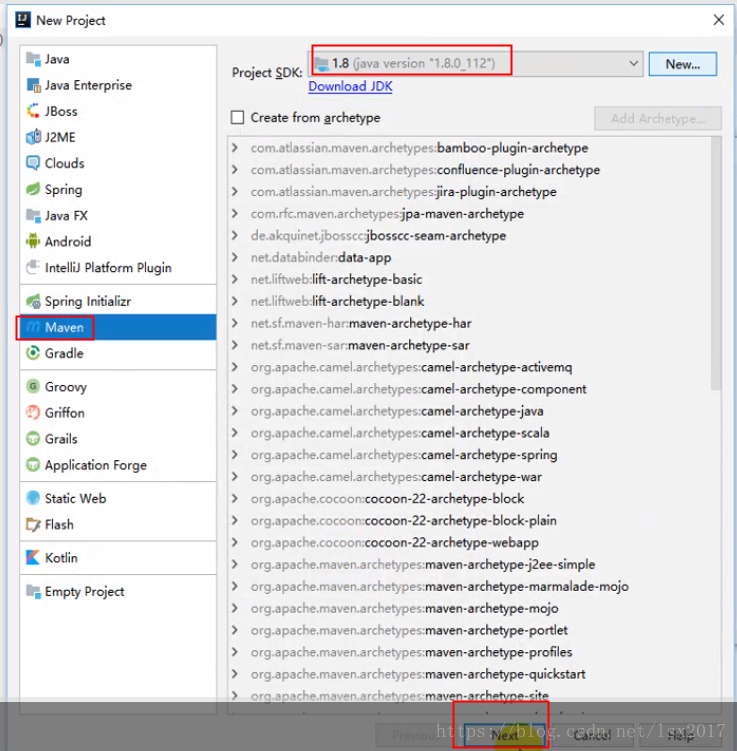Click the Next button
The height and width of the screenshot is (751, 737).
(504, 735)
